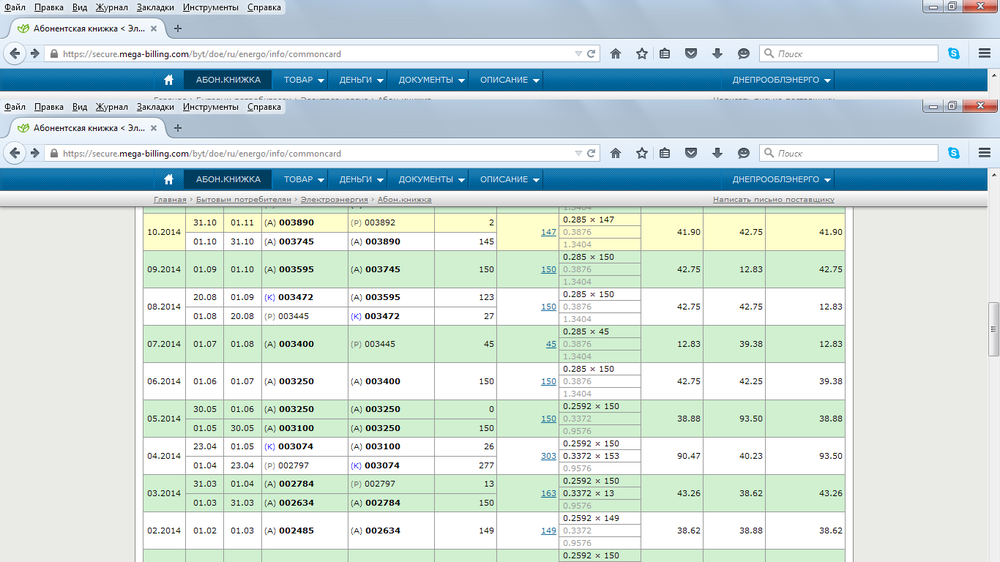
Task: Click the page's vertical scrollbar thumb
Action: coord(992,328)
